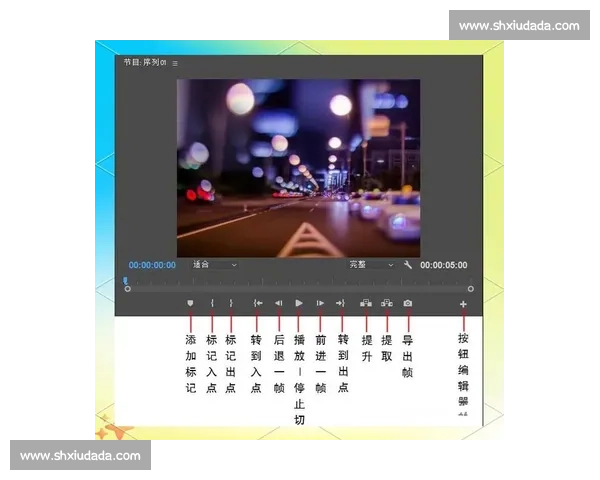The height and width of the screenshot is (480, 600).
Task: Go to the Out point
Action: 341,303
